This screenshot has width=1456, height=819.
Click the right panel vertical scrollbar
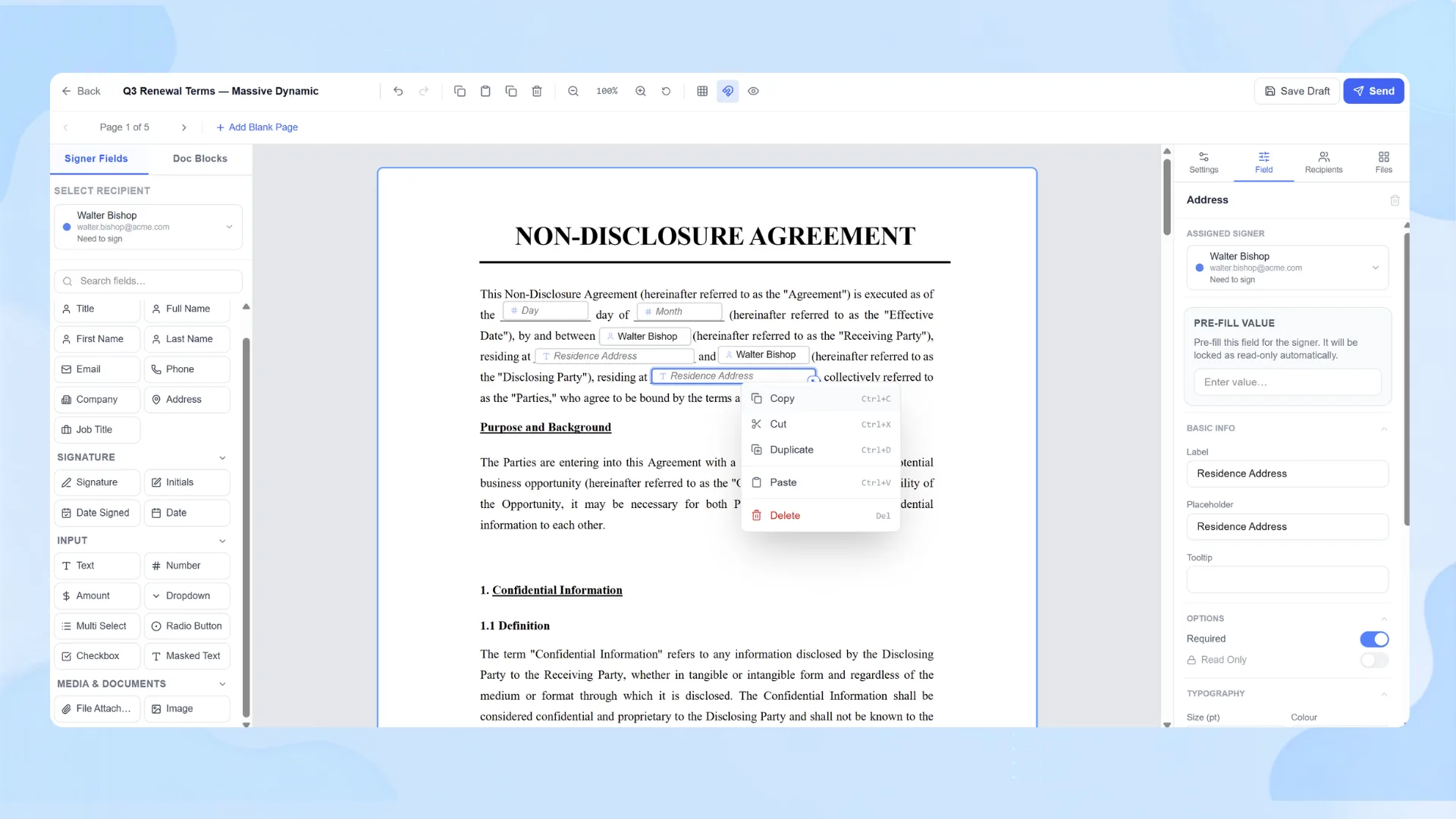pos(1407,379)
